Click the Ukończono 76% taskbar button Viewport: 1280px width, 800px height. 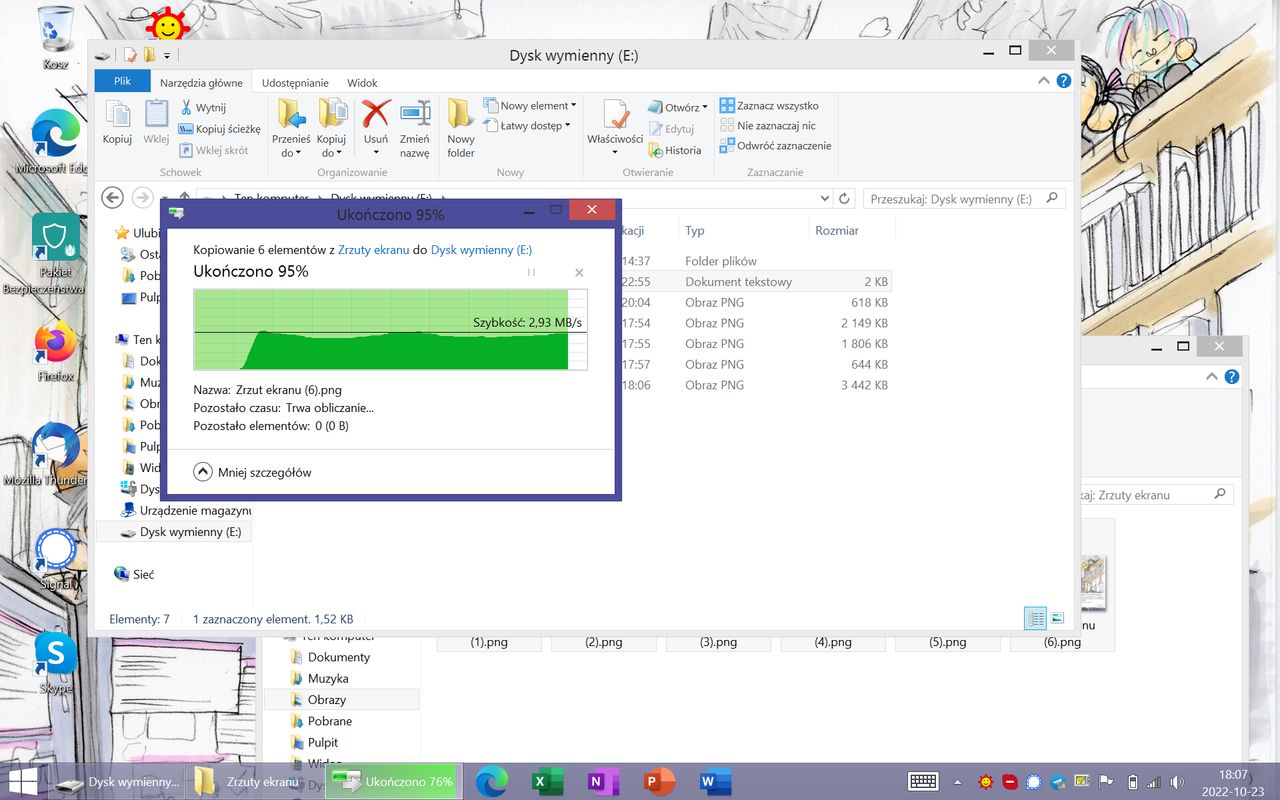coord(392,781)
